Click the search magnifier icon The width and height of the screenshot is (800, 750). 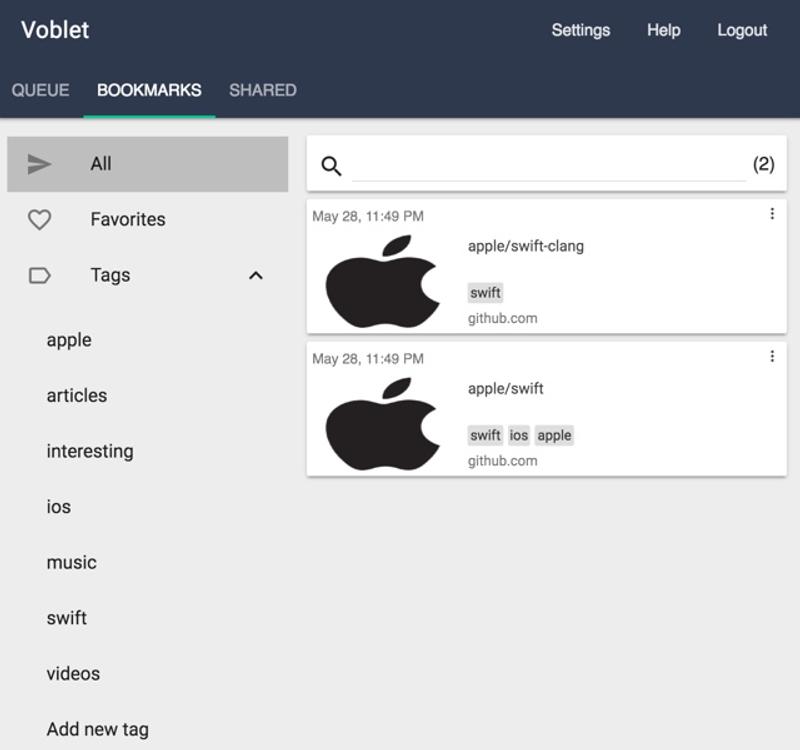(331, 166)
